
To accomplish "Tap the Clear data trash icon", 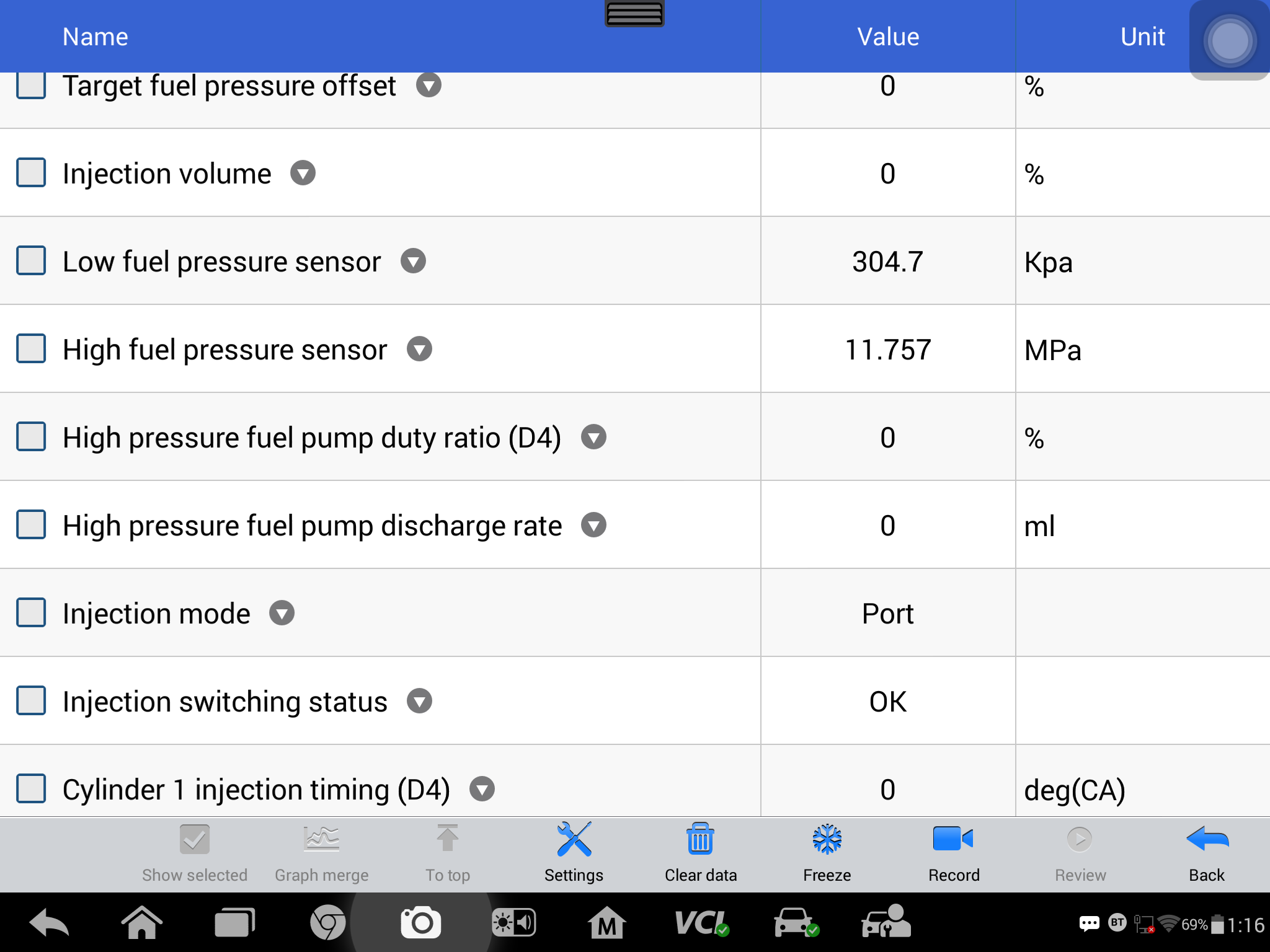I will [x=700, y=853].
